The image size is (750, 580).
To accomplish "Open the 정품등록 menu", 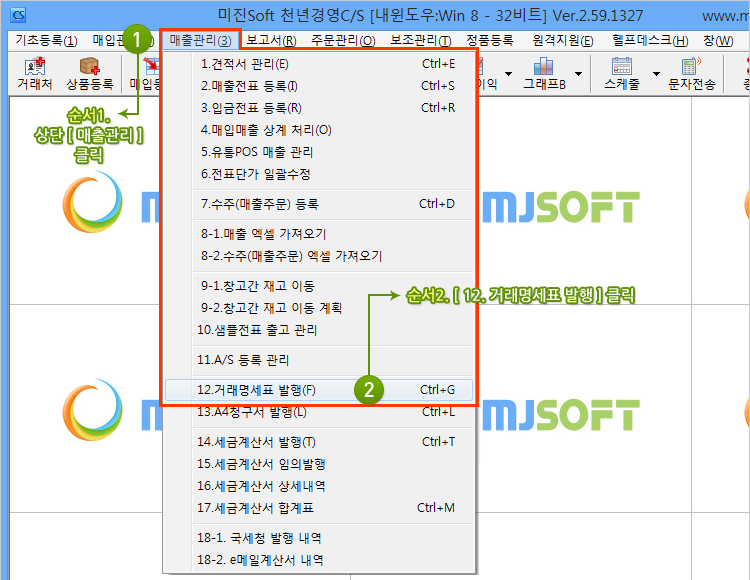I will point(490,40).
